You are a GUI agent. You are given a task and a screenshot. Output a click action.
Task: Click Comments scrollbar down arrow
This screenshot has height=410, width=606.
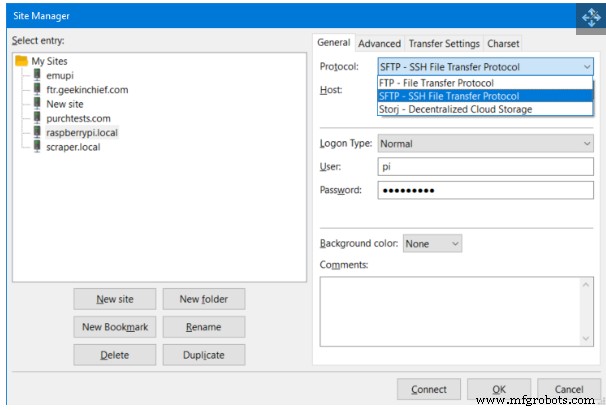point(586,339)
